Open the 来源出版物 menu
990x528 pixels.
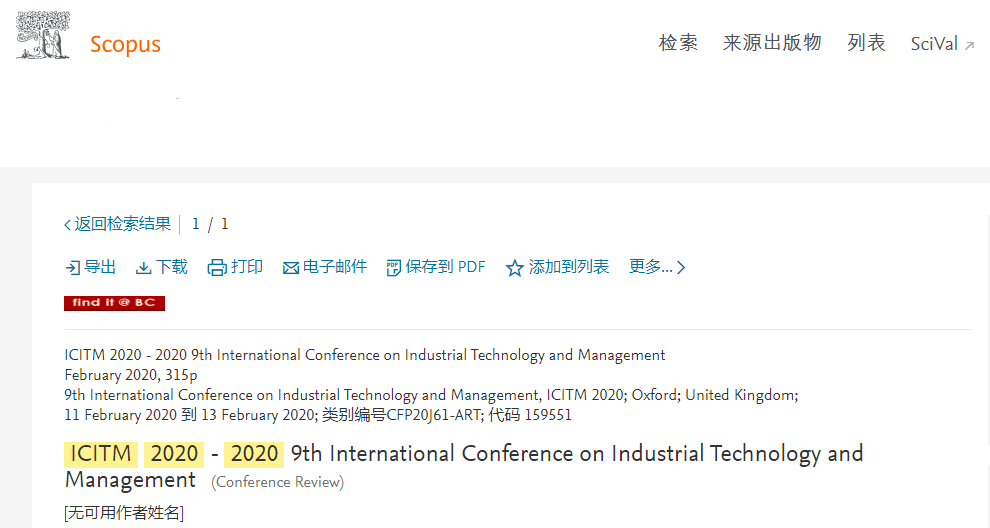pos(772,43)
